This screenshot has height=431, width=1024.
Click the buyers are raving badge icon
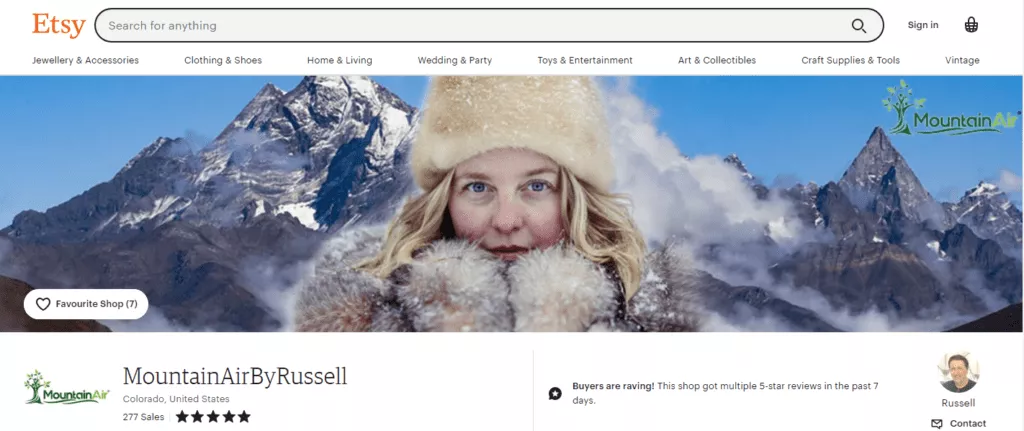pos(555,393)
